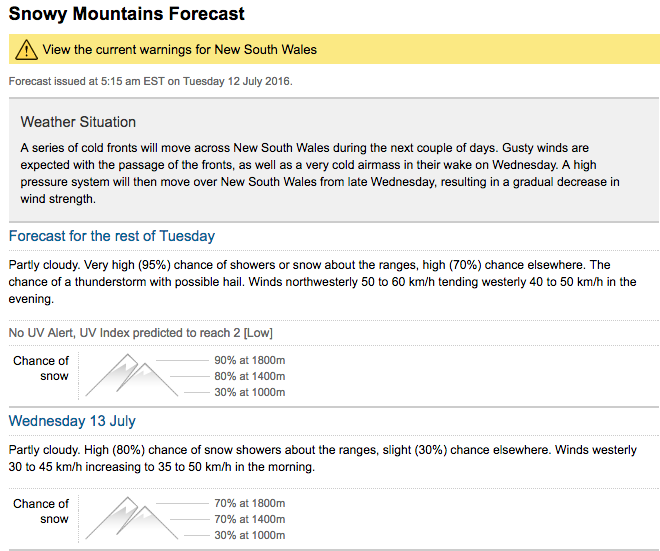
Task: Click the Tuesday partly cloudy forecast paragraph
Action: pos(322,282)
